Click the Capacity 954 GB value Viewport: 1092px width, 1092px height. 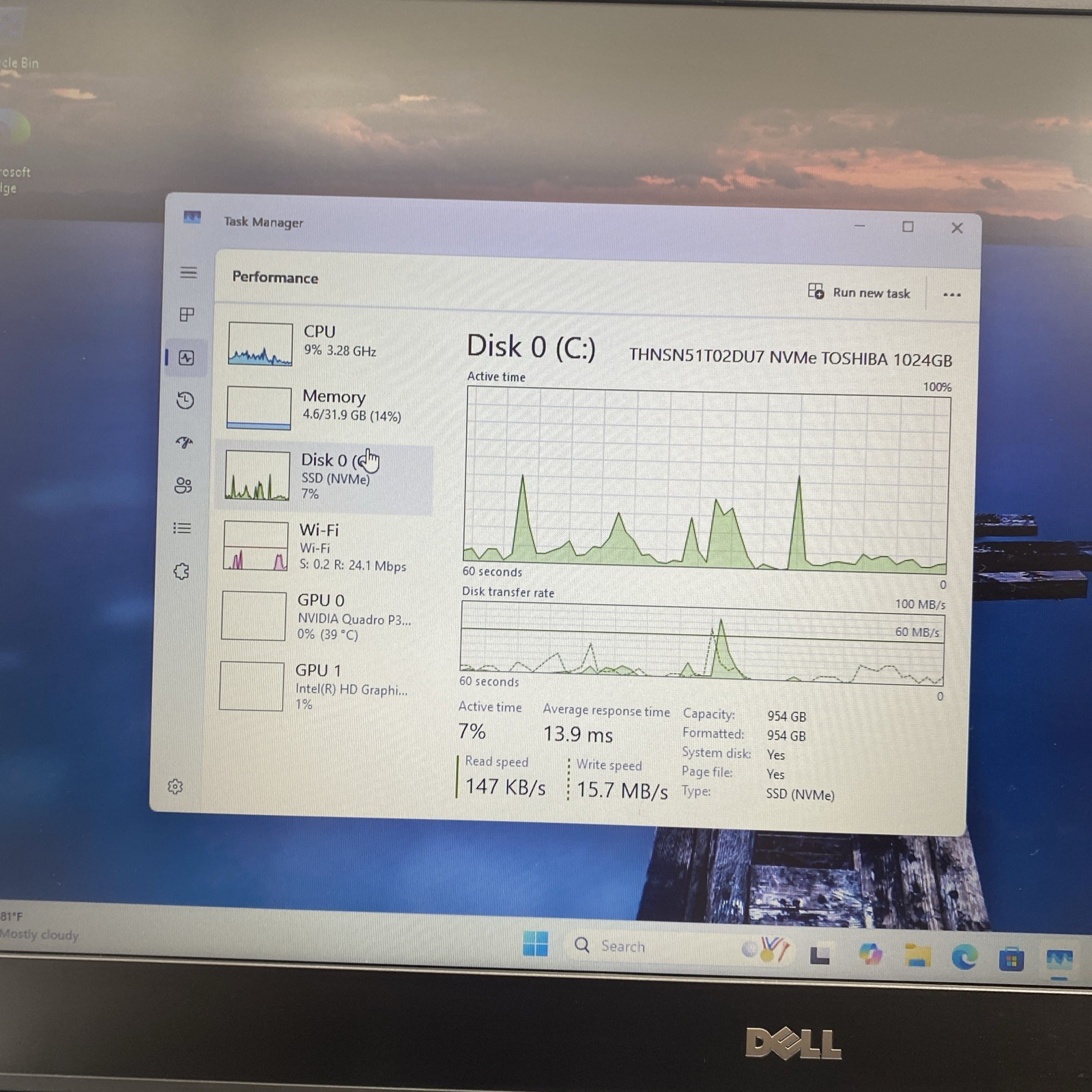(x=786, y=716)
